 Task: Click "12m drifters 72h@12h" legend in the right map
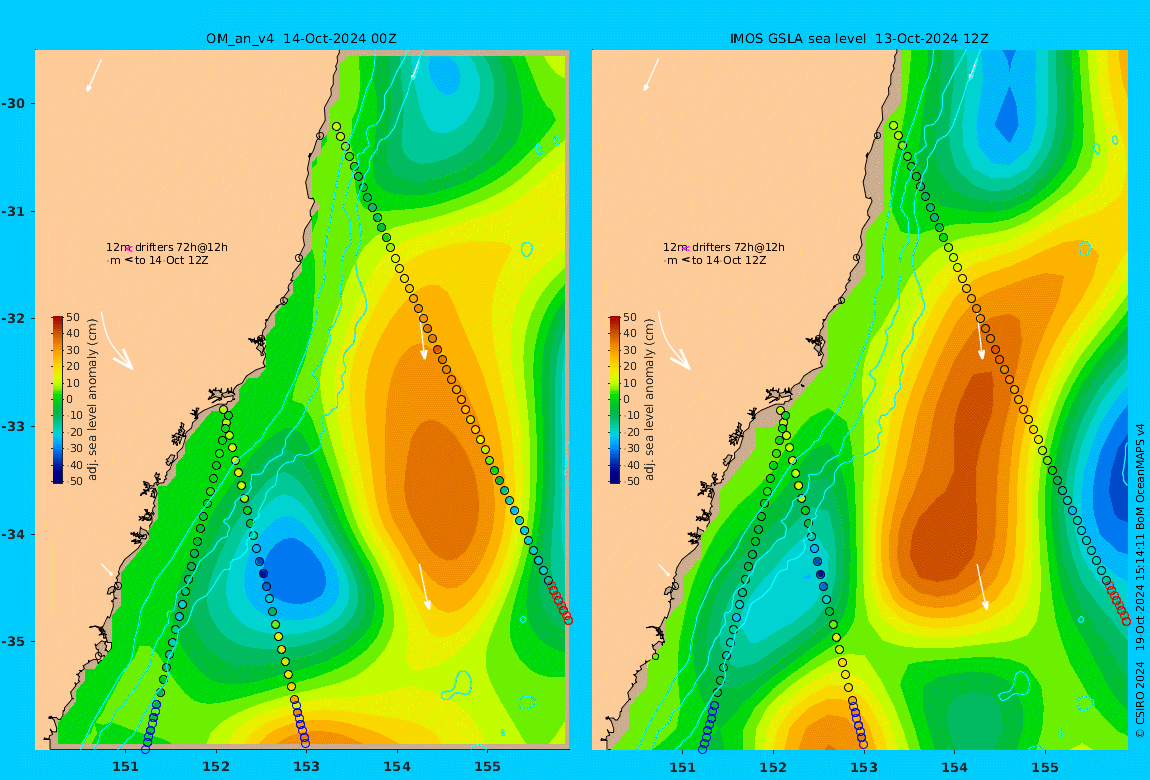tap(724, 247)
